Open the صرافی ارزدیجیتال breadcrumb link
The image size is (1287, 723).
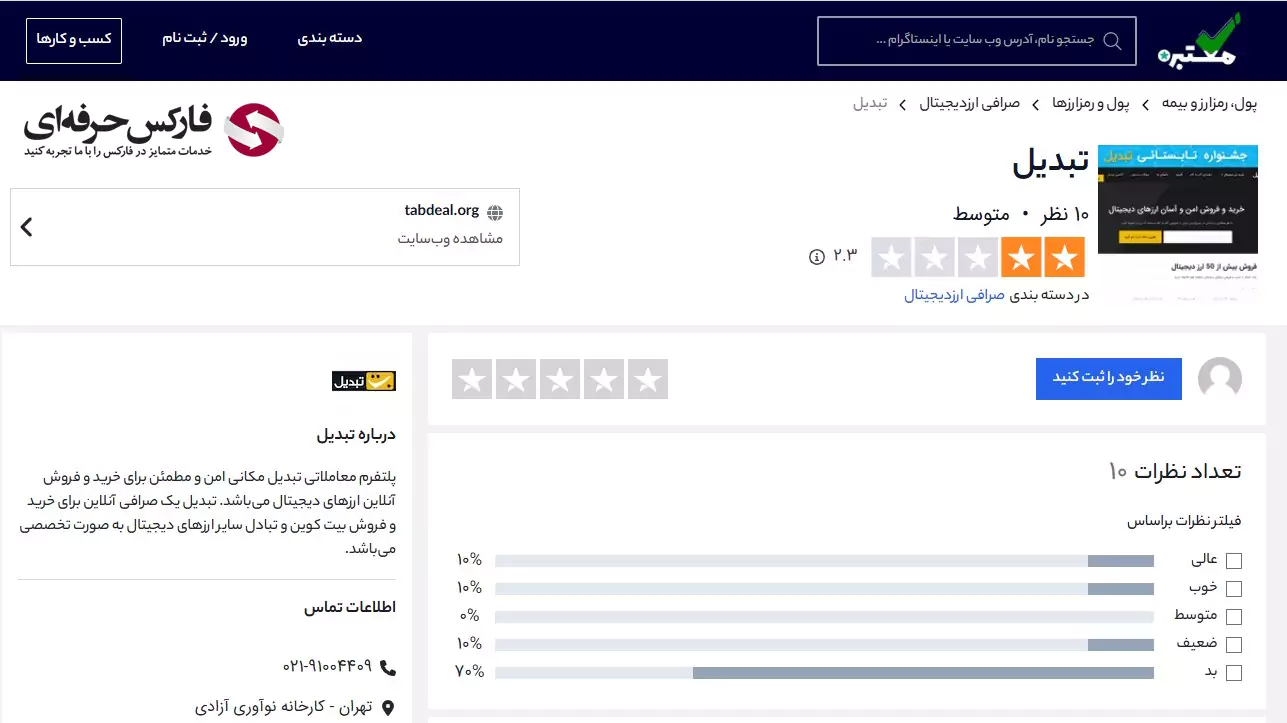969,103
